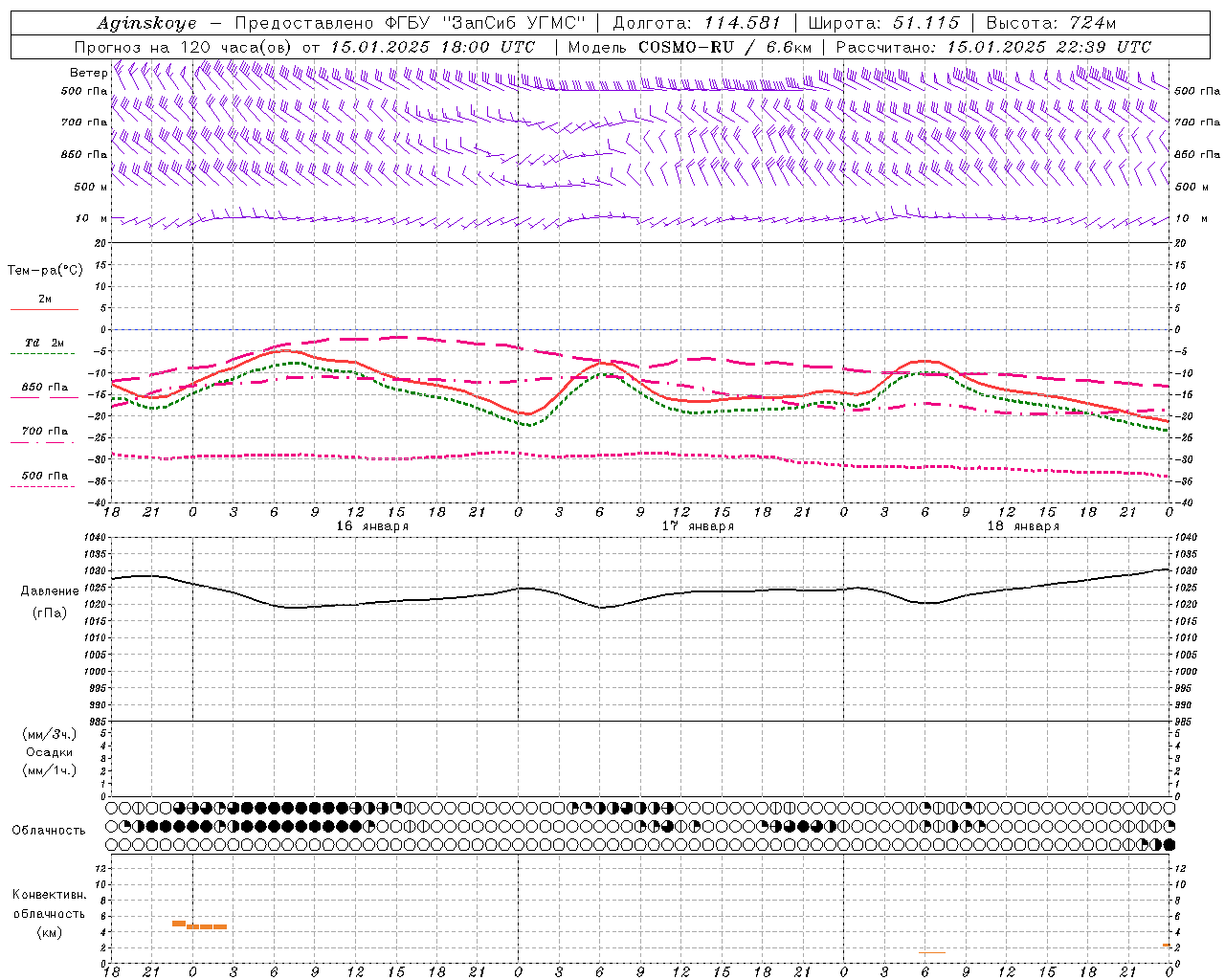Click the Тем-ра(°C) axis title
The height and width of the screenshot is (980, 1225).
(x=45, y=271)
